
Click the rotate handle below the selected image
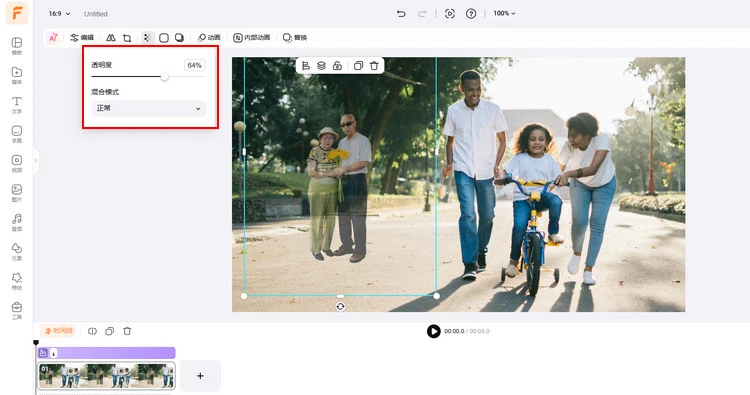click(x=340, y=307)
